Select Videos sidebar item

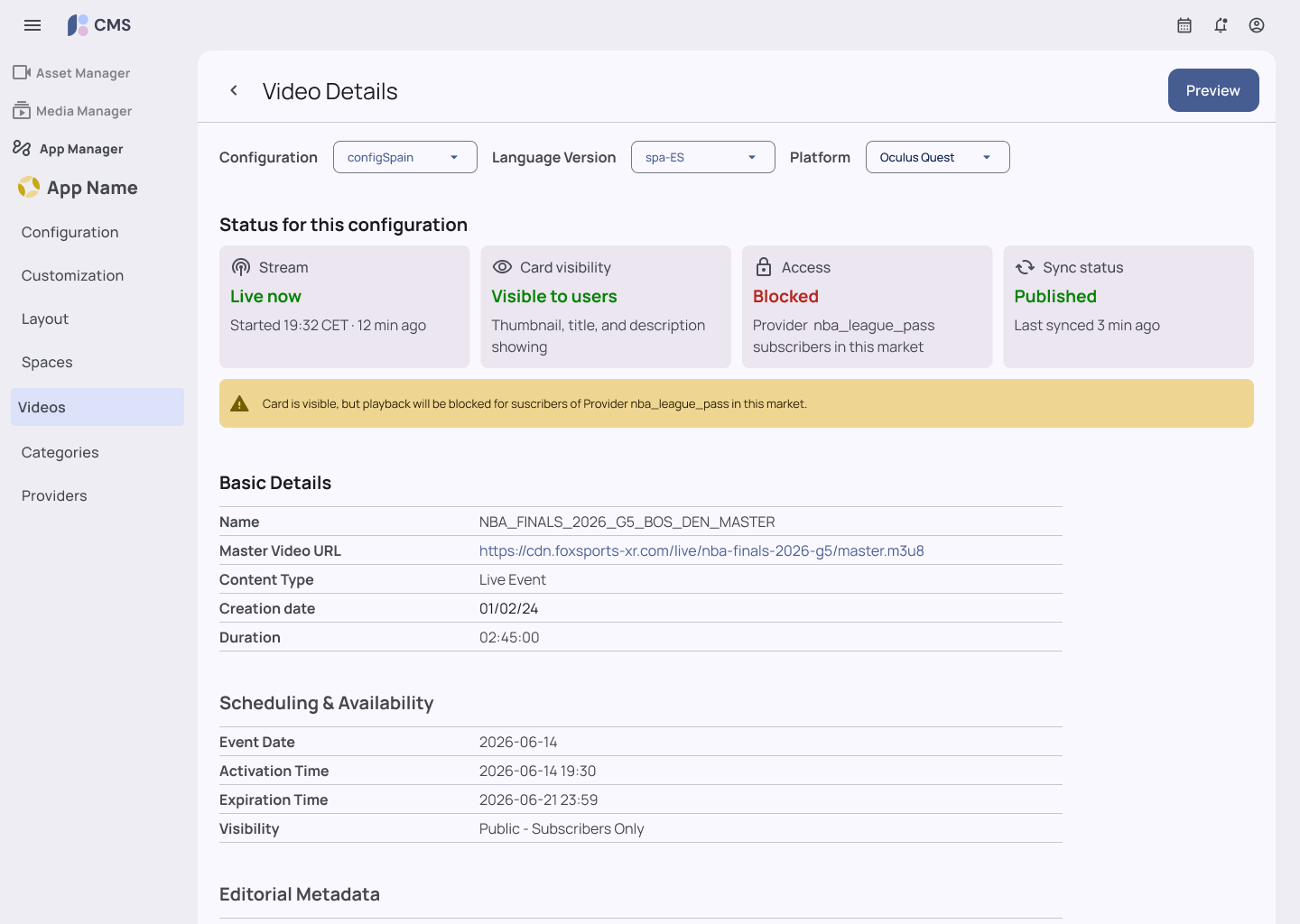(97, 407)
